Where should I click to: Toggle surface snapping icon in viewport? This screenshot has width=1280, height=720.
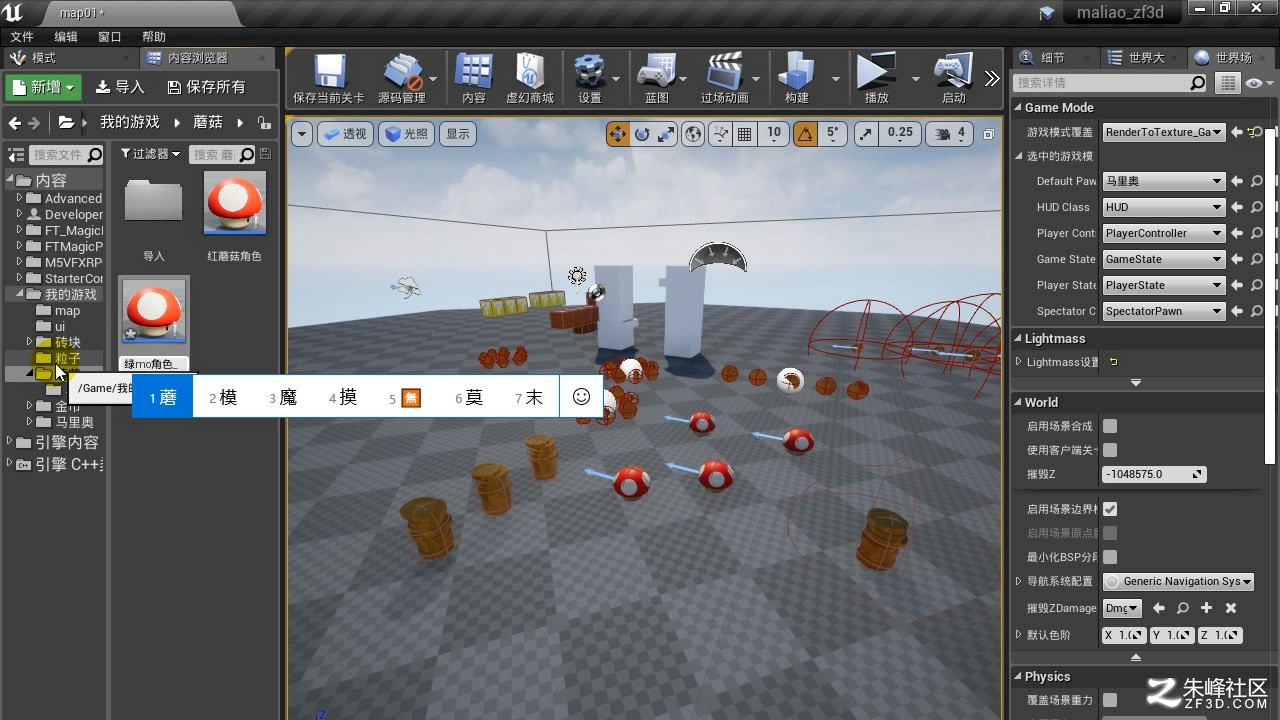pyautogui.click(x=720, y=134)
